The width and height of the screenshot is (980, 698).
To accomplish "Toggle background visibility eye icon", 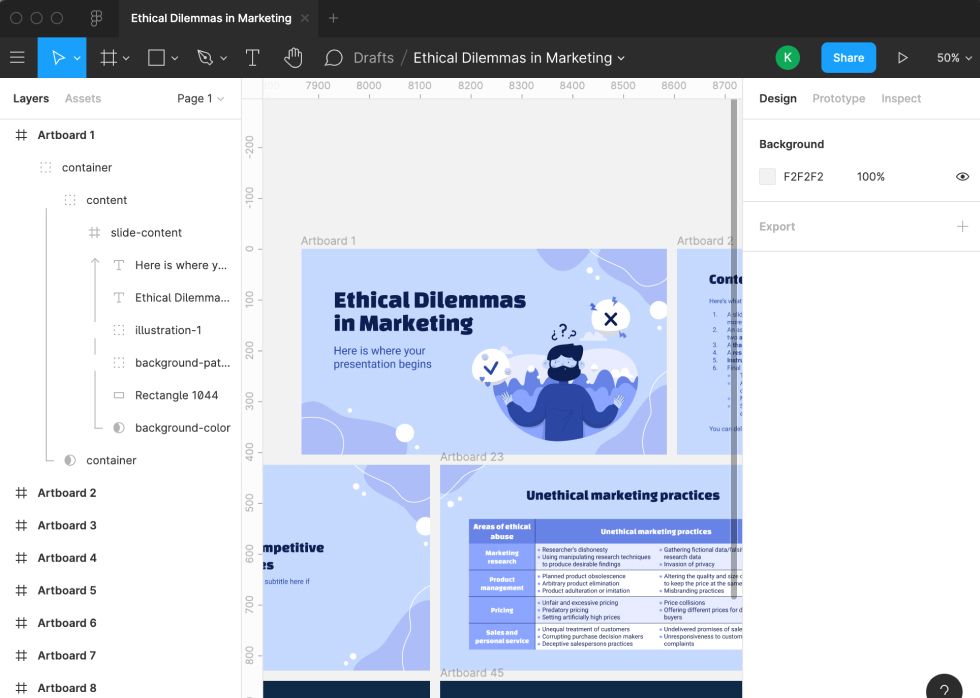I will coord(962,177).
